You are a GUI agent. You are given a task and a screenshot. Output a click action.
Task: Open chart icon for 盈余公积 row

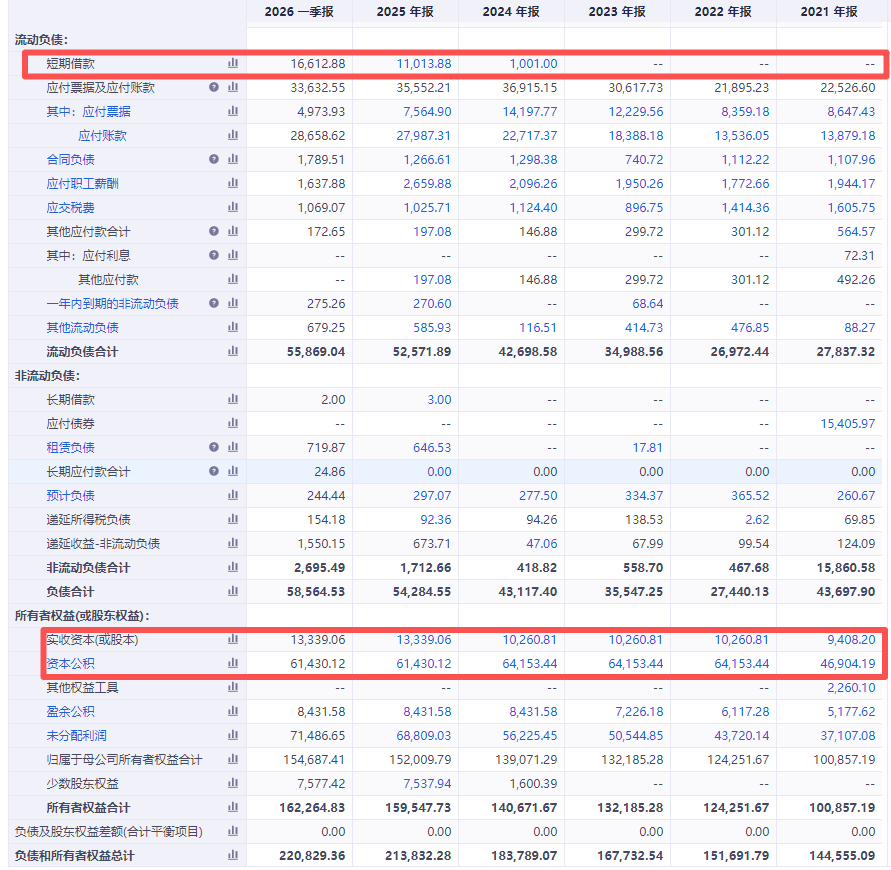pos(232,711)
